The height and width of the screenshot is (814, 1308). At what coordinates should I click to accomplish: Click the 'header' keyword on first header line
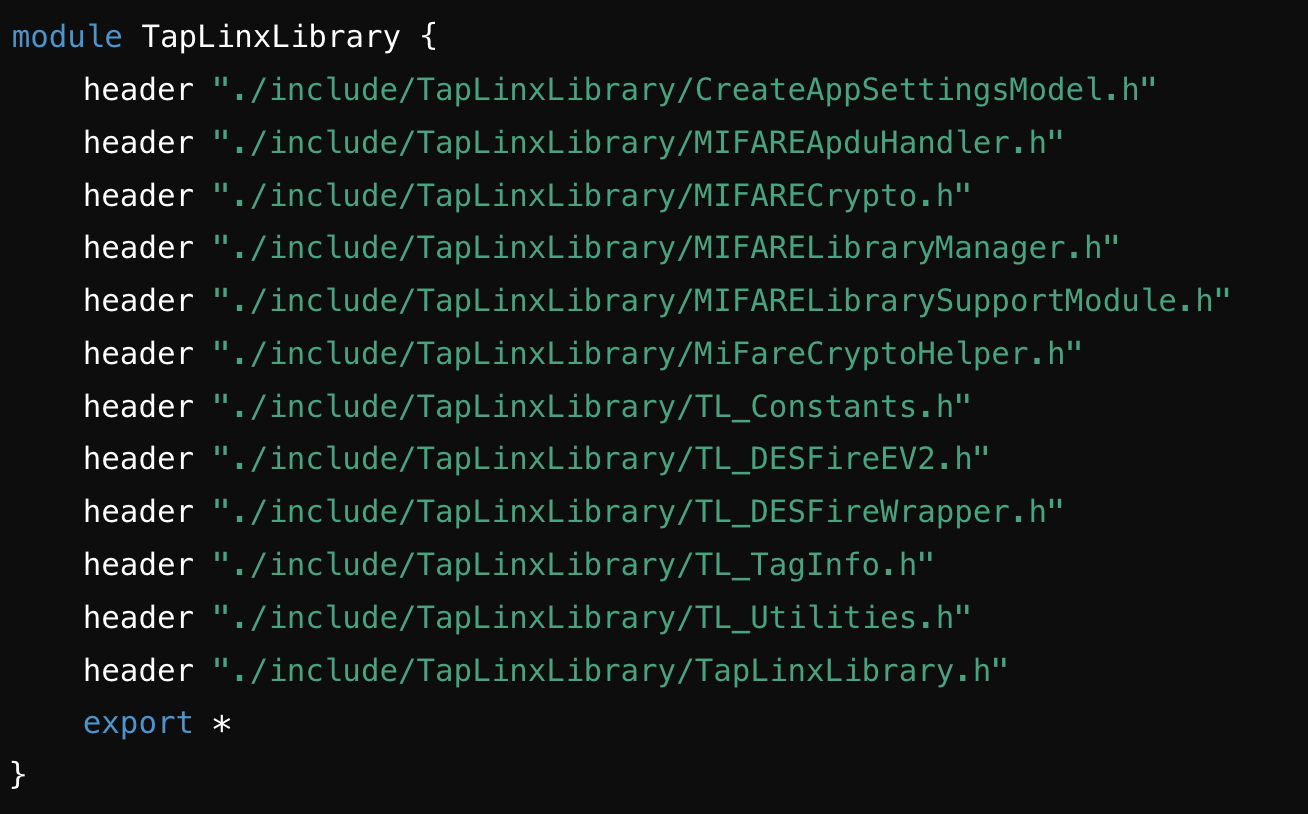click(x=138, y=90)
